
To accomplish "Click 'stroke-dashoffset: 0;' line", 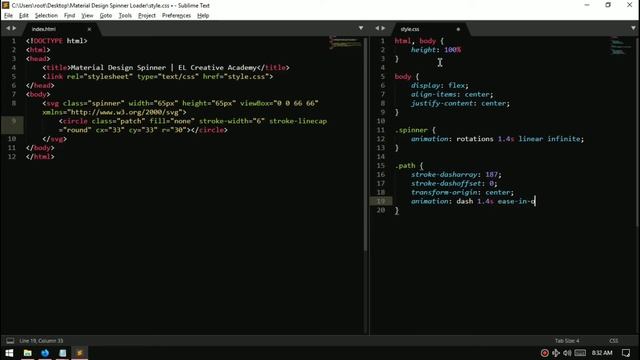I will pos(454,184).
